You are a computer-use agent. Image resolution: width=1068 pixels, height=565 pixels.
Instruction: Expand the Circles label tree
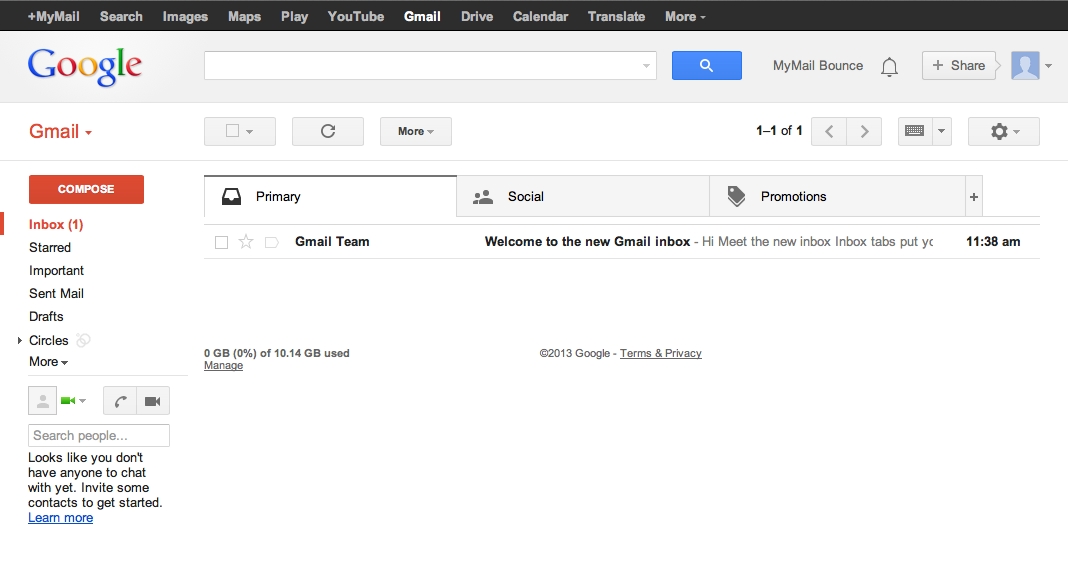pyautogui.click(x=20, y=340)
